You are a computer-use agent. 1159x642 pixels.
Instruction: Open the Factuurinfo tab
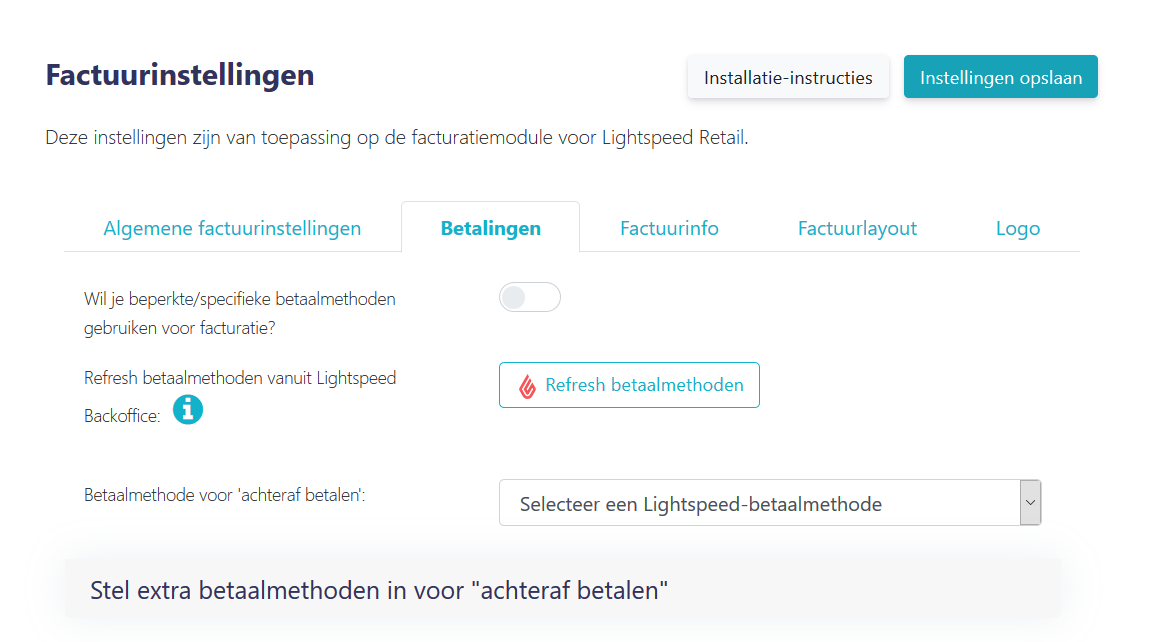(x=669, y=228)
